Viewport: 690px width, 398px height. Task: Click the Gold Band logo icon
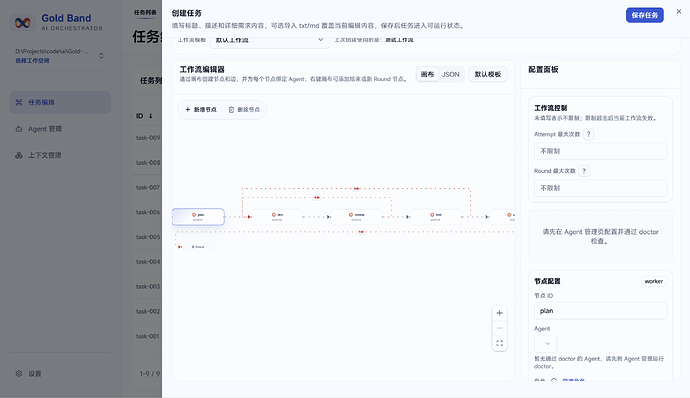pos(22,22)
